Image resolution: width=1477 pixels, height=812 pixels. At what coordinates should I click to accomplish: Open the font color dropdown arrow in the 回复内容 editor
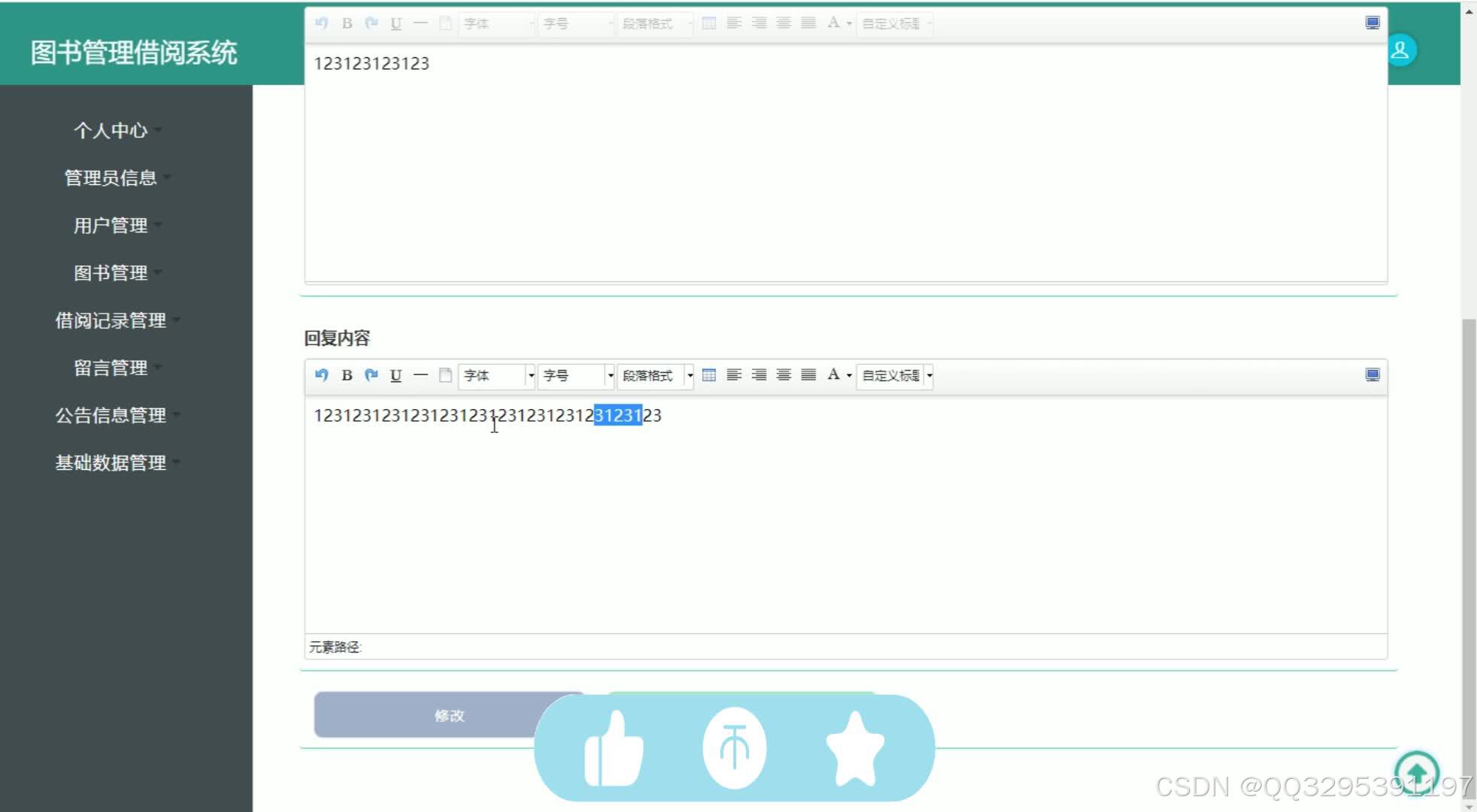[x=849, y=375]
